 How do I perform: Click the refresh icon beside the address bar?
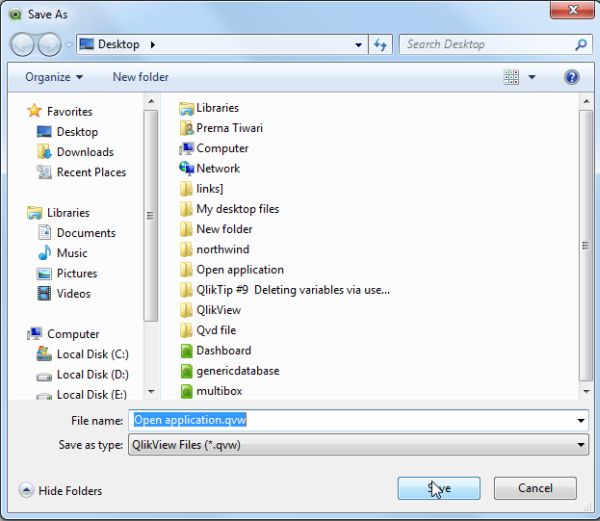(380, 45)
